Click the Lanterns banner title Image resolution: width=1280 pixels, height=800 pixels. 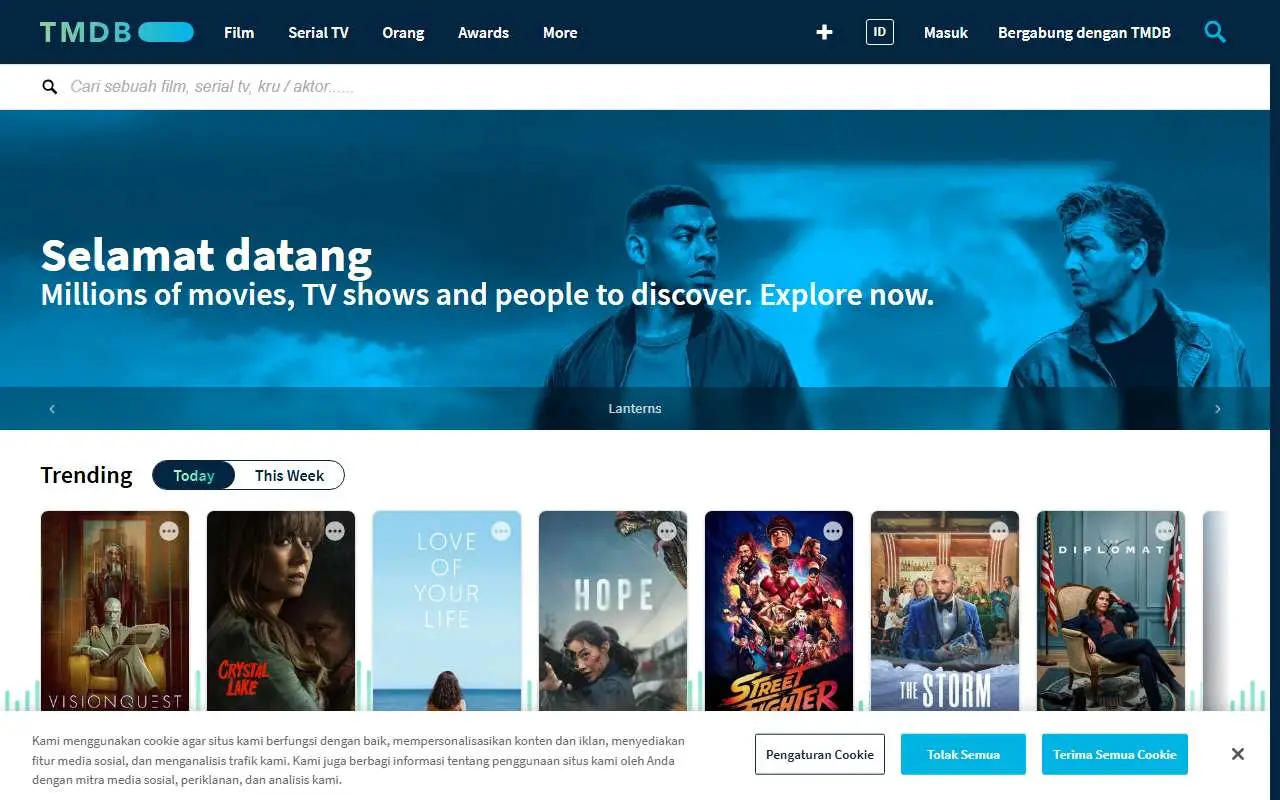tap(635, 408)
